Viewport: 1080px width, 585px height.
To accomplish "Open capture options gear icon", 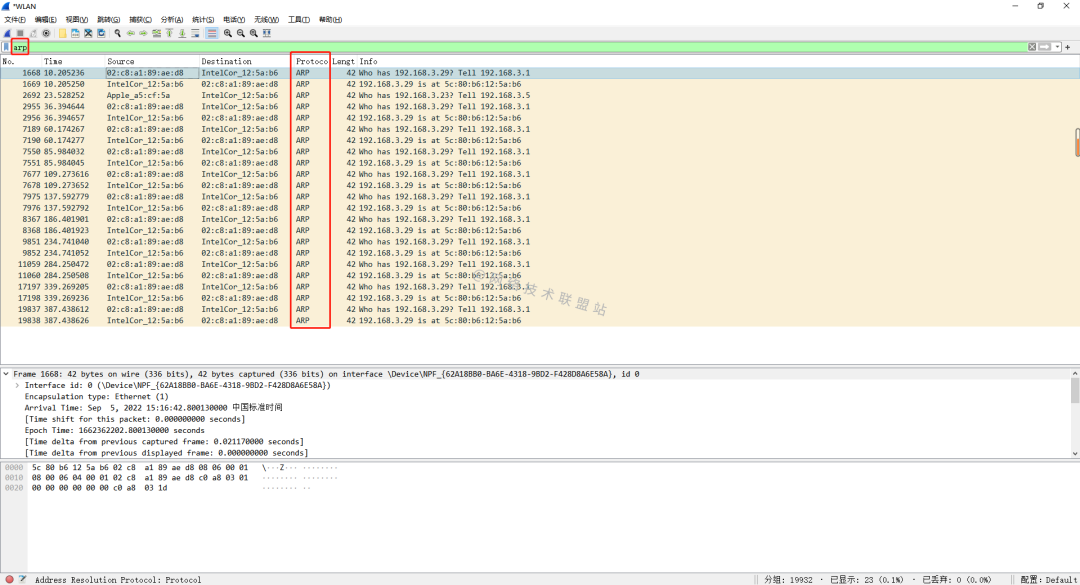I will pyautogui.click(x=46, y=33).
